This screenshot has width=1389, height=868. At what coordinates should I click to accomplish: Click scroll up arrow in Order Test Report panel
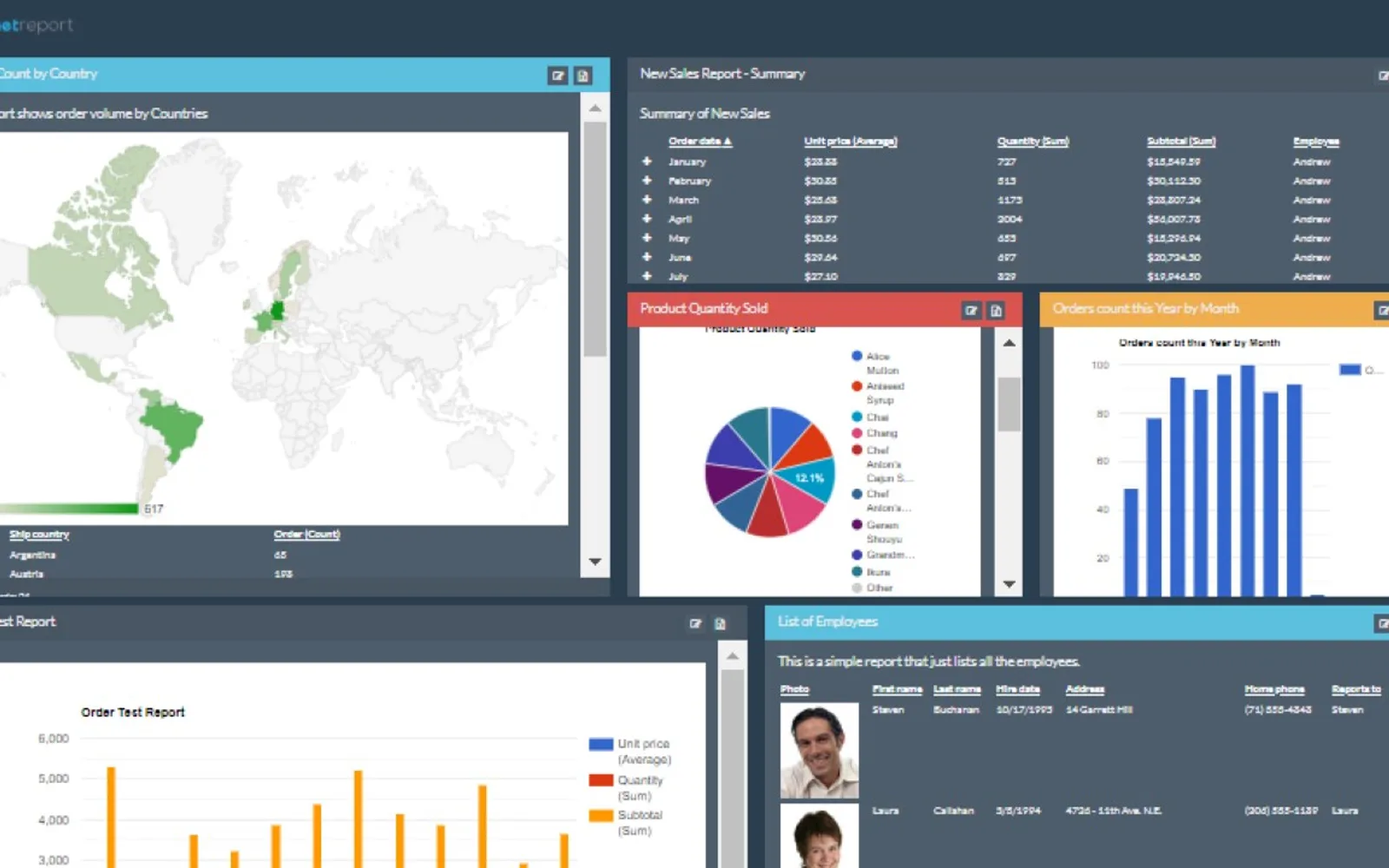click(x=733, y=656)
